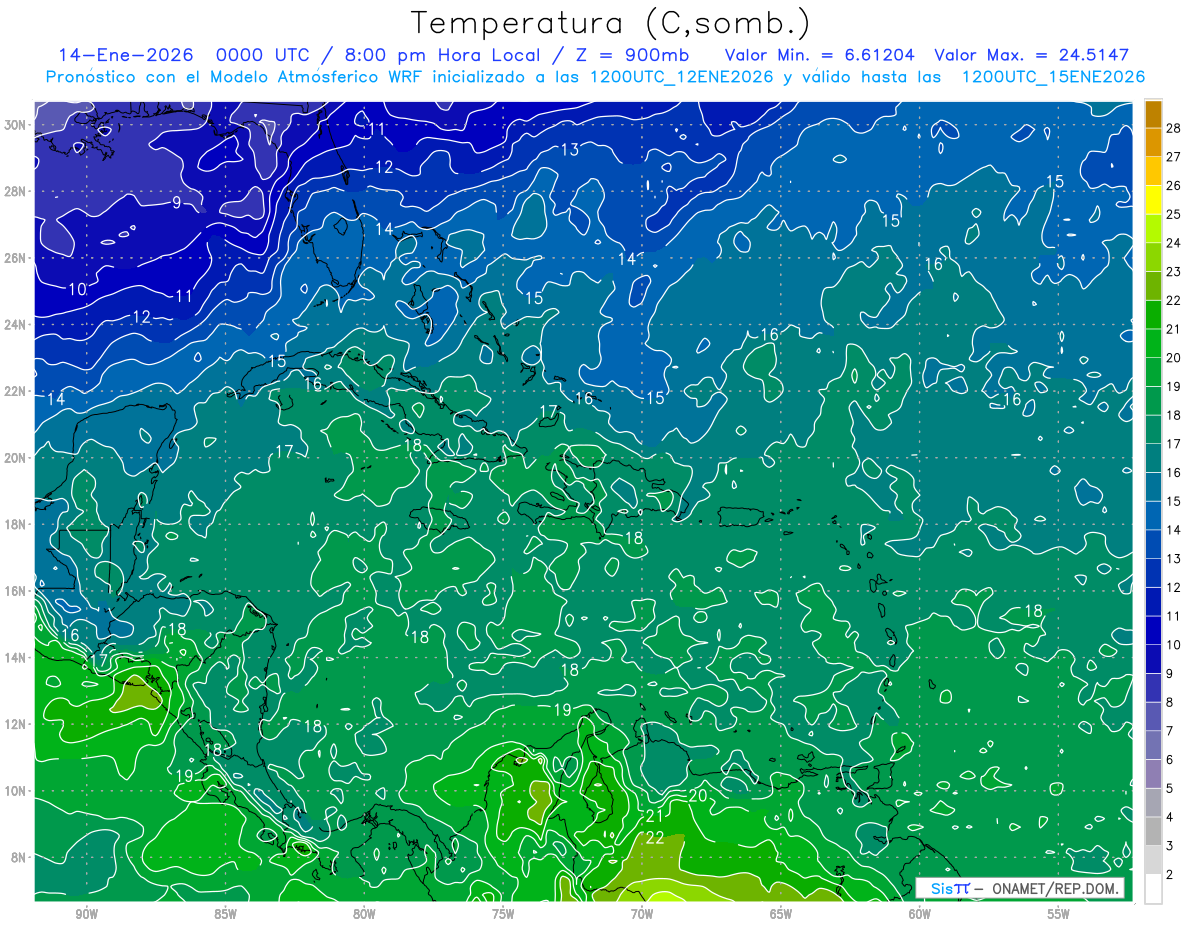This screenshot has height=927, width=1200.
Task: Click the colorbar label '28'
Action: [1174, 127]
